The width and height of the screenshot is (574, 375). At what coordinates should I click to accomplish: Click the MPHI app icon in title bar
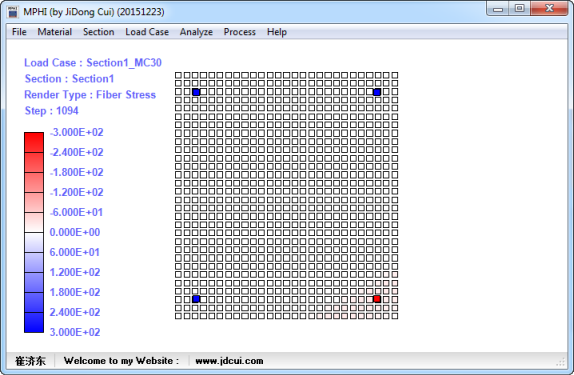point(13,12)
